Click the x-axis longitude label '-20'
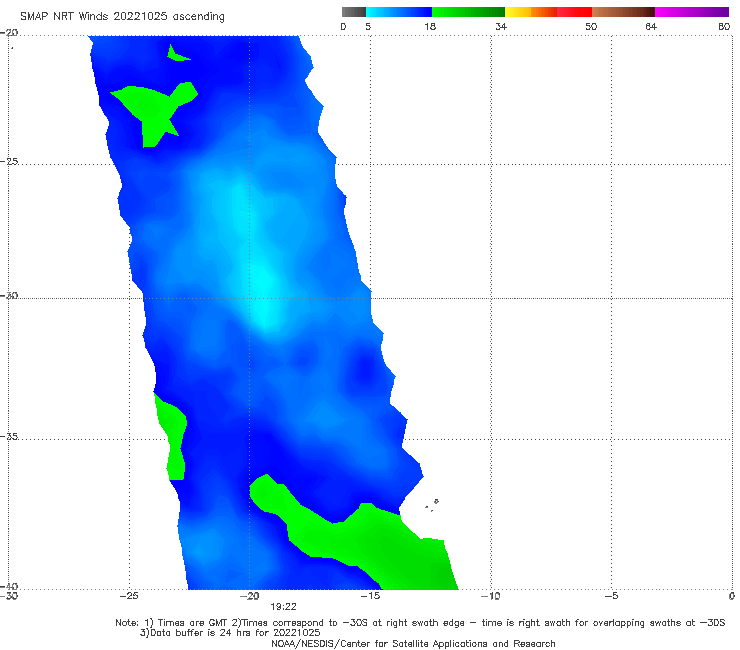The height and width of the screenshot is (650, 740). click(x=249, y=596)
